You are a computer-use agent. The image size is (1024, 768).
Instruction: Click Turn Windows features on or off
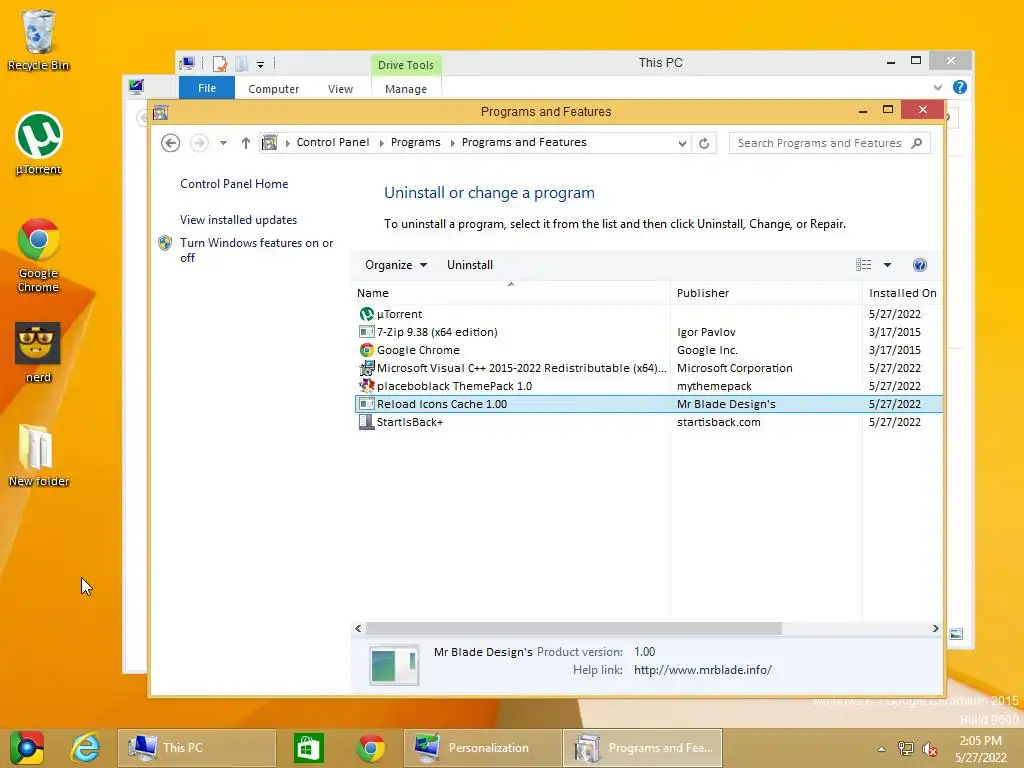[x=256, y=249]
